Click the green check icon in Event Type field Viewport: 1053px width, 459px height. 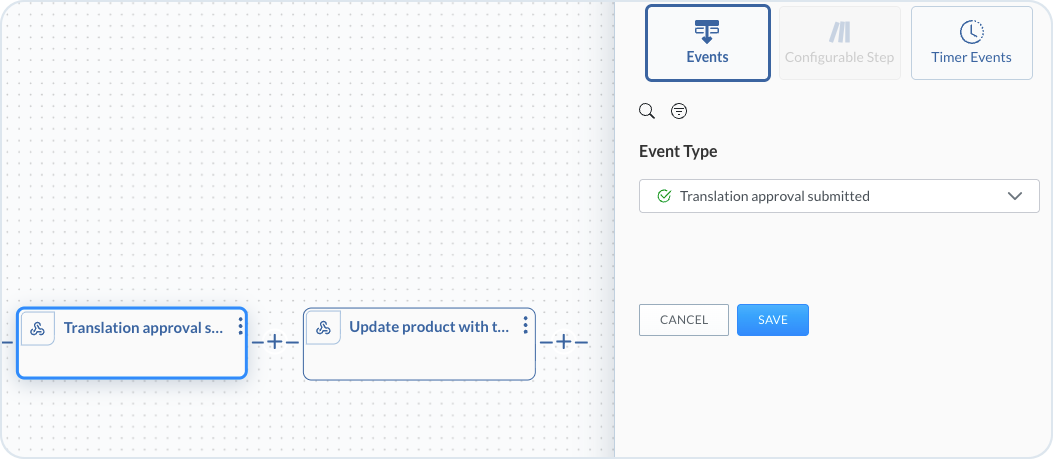tap(663, 196)
